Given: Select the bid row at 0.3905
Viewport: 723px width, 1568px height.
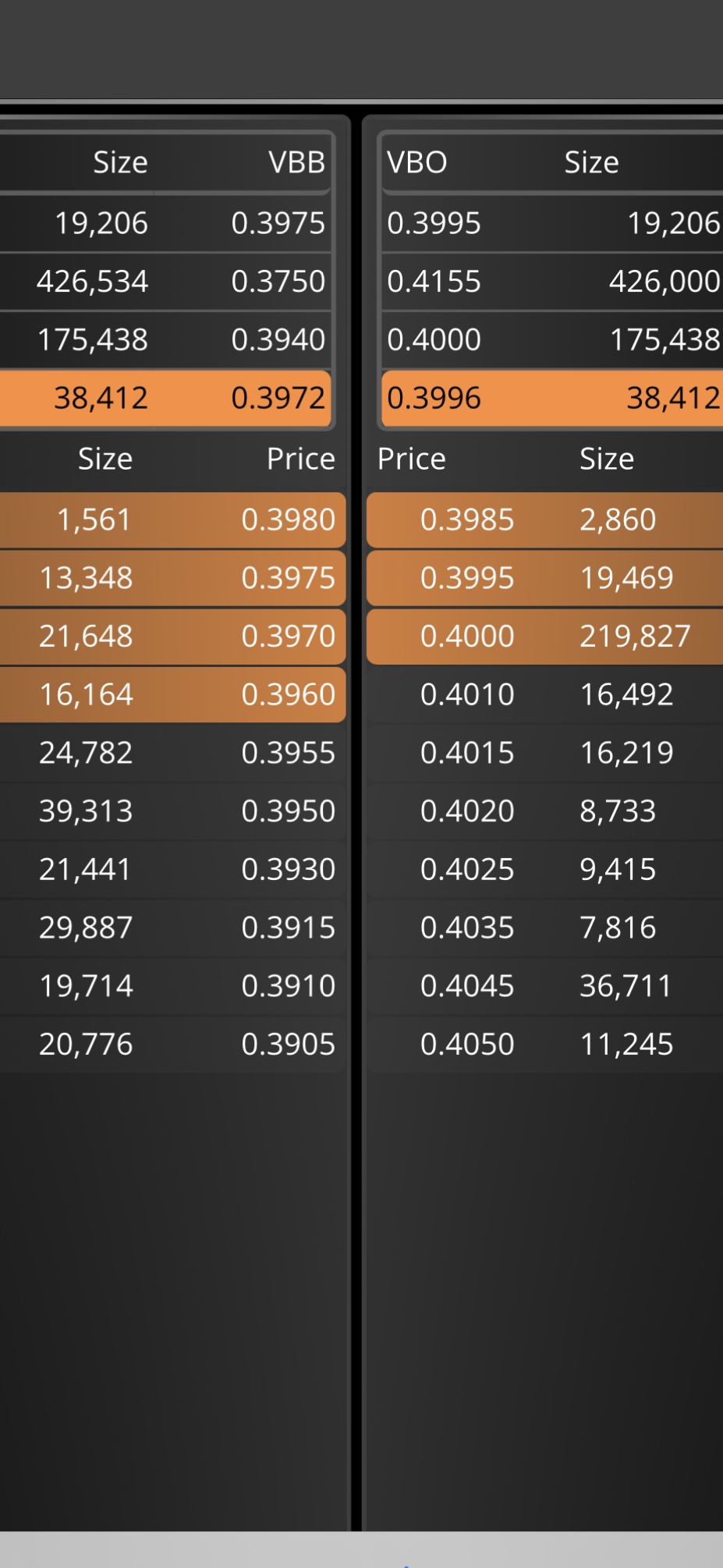Looking at the screenshot, I should click(x=172, y=1045).
